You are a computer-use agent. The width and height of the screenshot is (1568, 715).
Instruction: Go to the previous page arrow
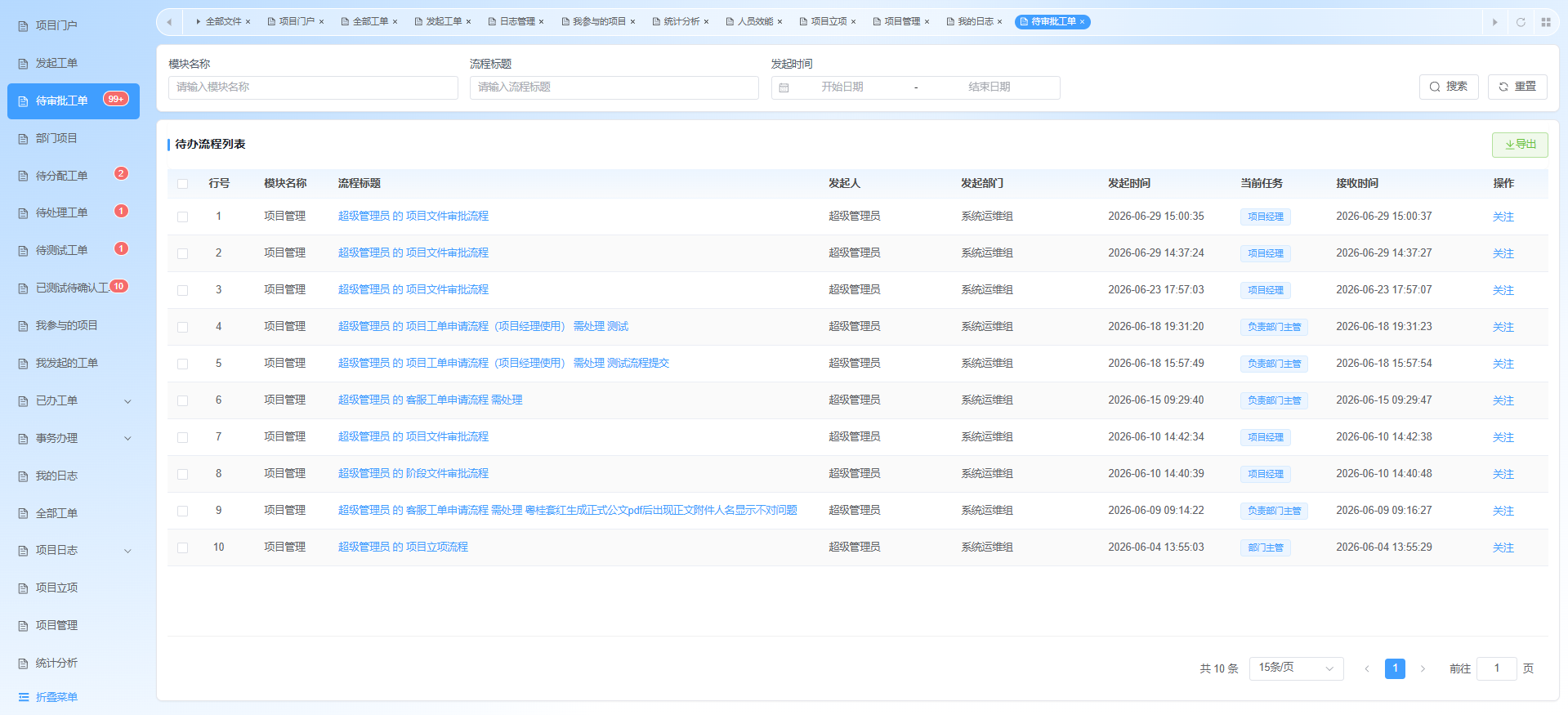(1367, 668)
